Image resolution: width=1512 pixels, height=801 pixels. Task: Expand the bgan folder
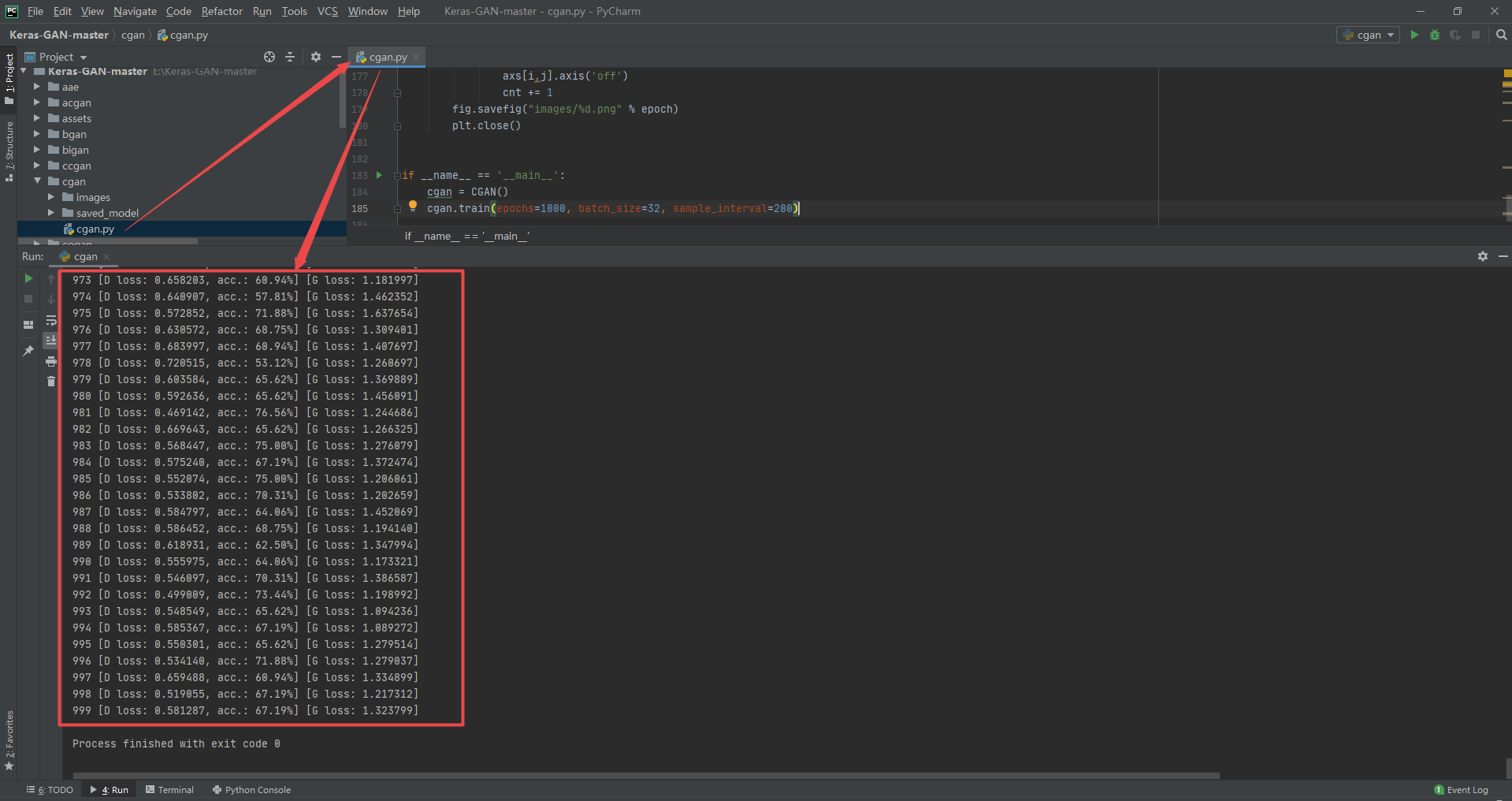[37, 134]
